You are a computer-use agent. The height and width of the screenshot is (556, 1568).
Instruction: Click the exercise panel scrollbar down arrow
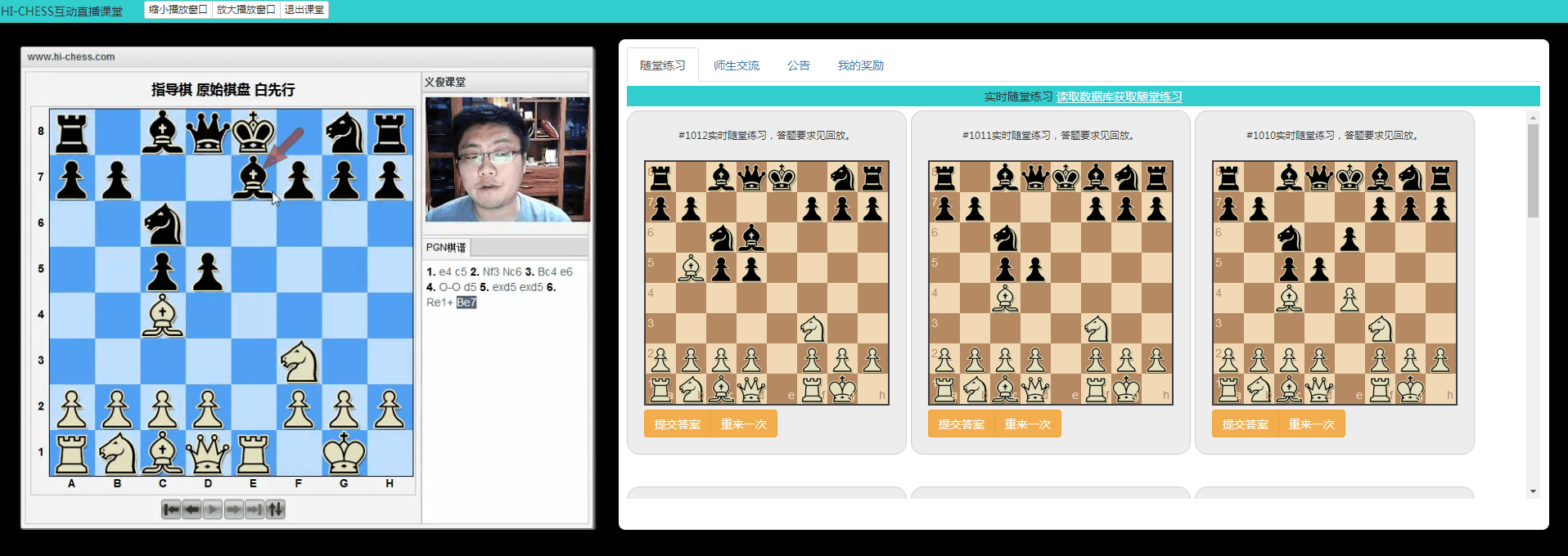pos(1533,491)
